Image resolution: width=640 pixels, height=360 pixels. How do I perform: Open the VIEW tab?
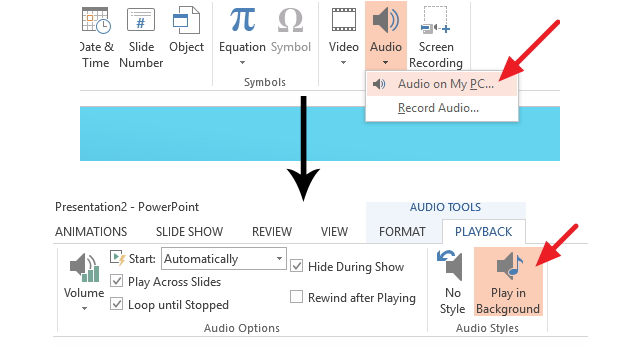[x=334, y=232]
